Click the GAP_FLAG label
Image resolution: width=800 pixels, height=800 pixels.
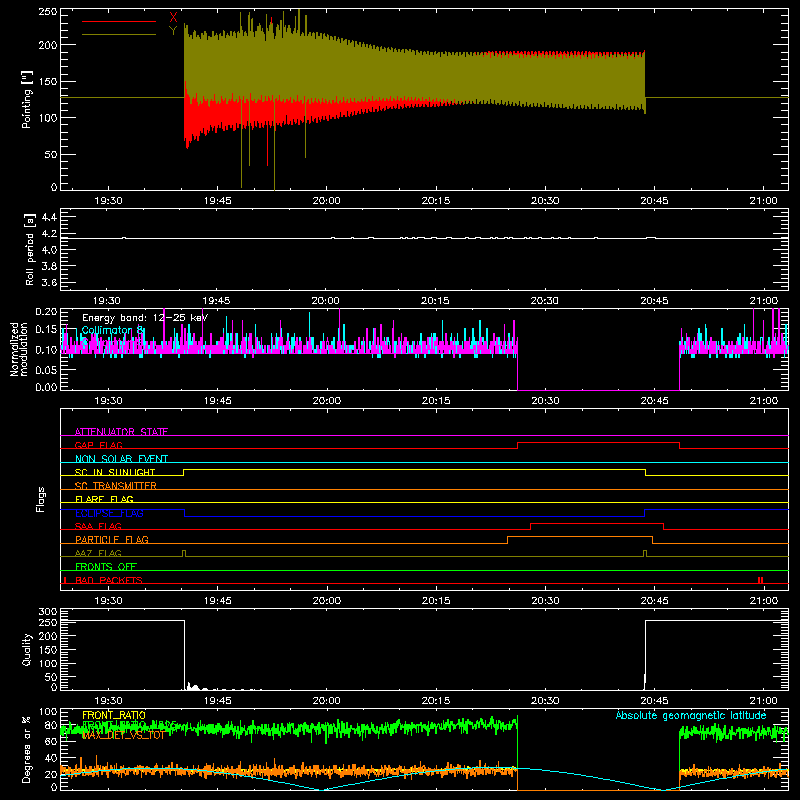(98, 445)
